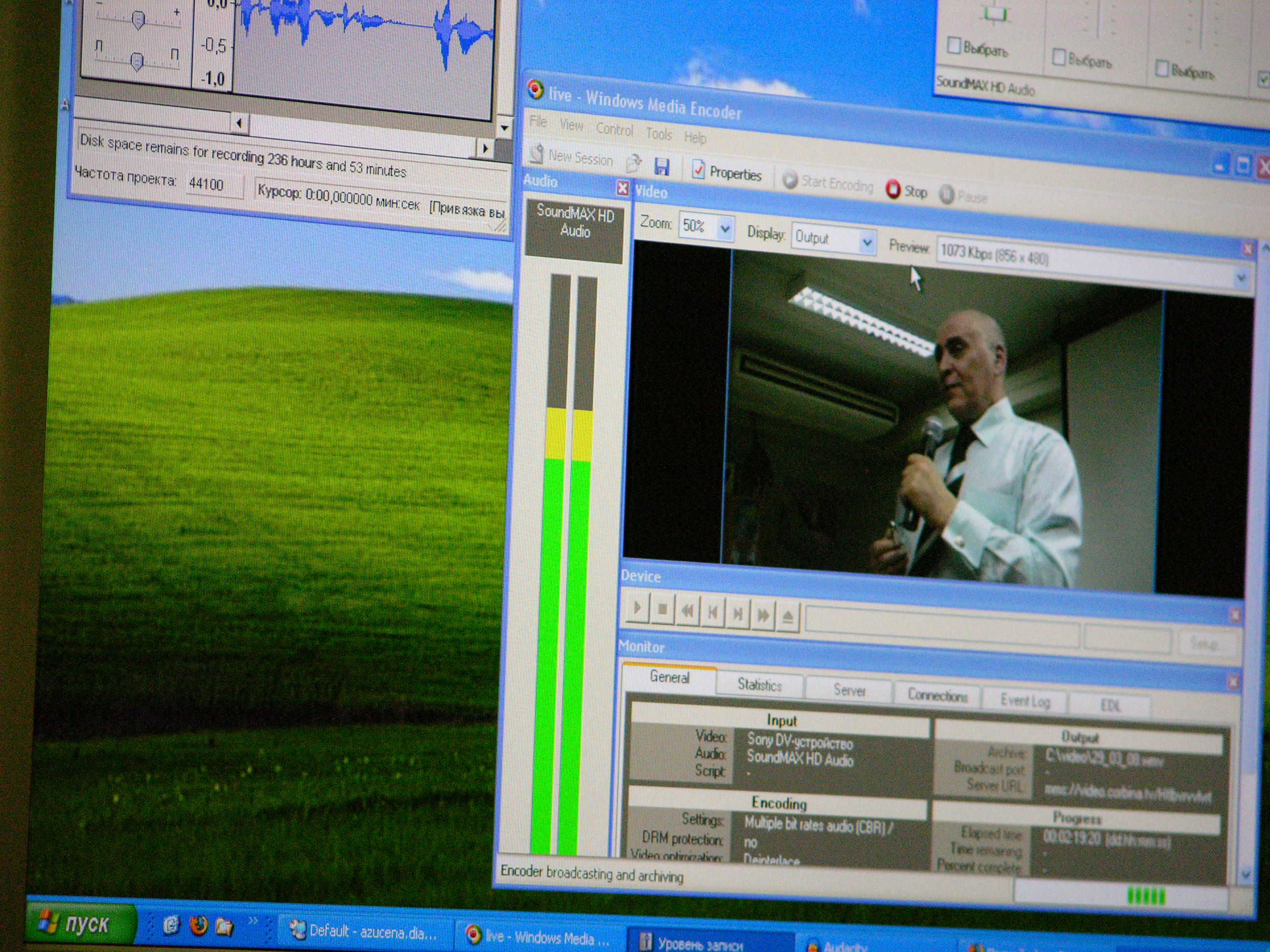1270x952 pixels.
Task: Click the Internet Explorer quick launch icon
Action: (x=171, y=925)
